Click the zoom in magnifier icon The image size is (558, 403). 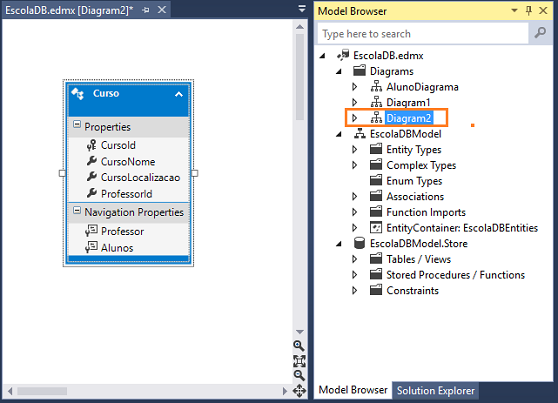299,345
